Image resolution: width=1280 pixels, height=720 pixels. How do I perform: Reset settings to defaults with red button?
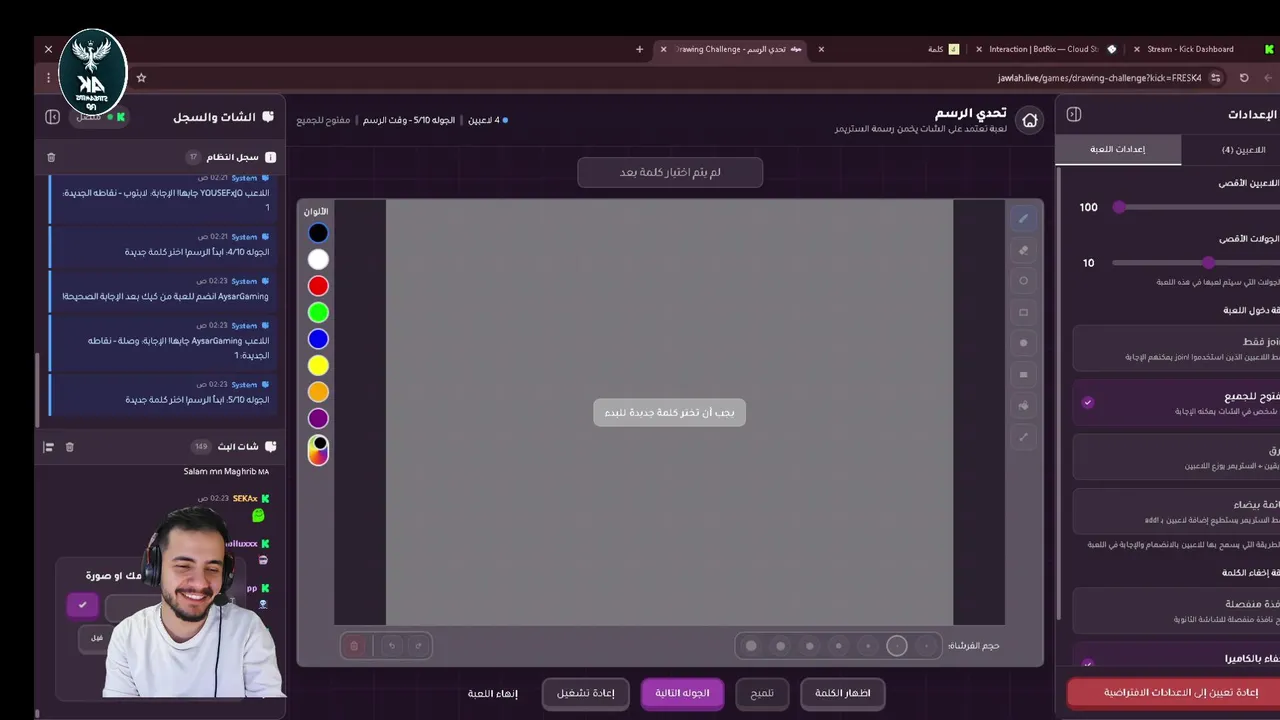pyautogui.click(x=1174, y=692)
